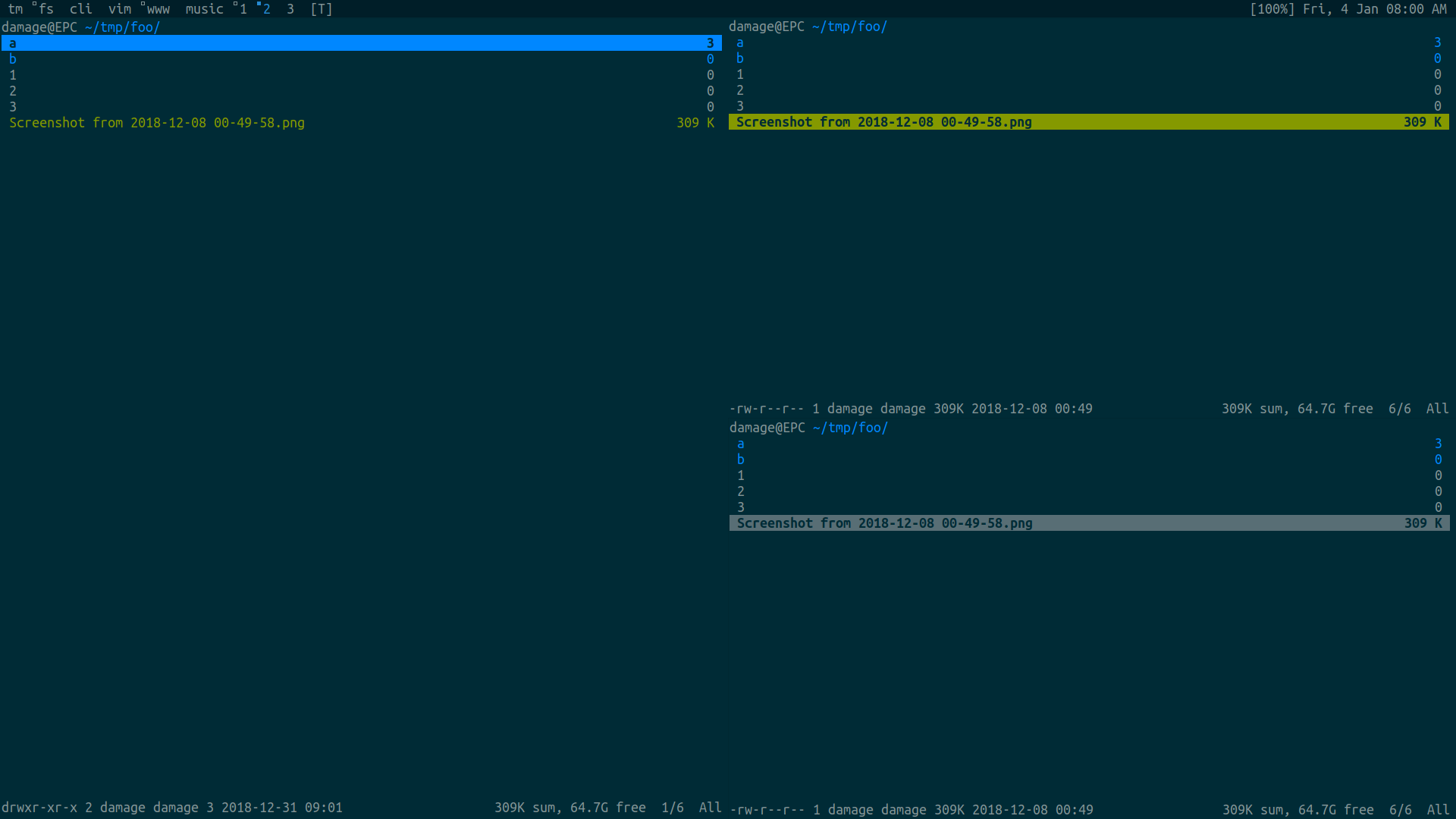This screenshot has width=1456, height=819.
Task: Select the Screenshot png in left pane
Action: 157,123
